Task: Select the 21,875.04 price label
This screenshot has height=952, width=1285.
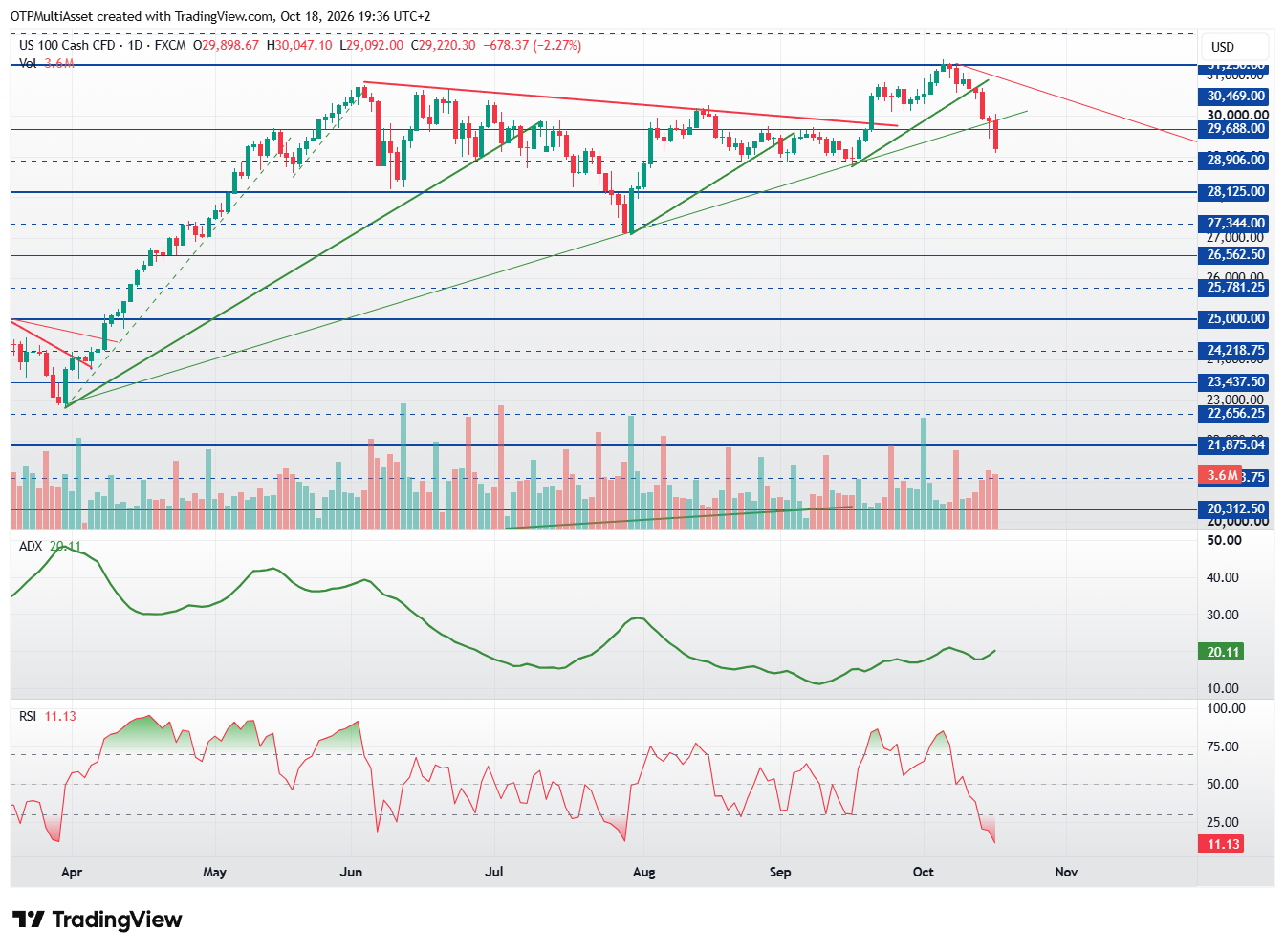Action: coord(1235,445)
